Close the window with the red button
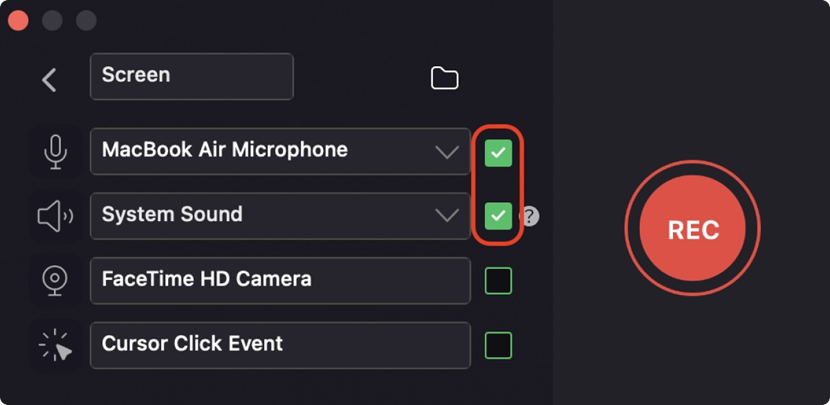The image size is (830, 405). (18, 20)
